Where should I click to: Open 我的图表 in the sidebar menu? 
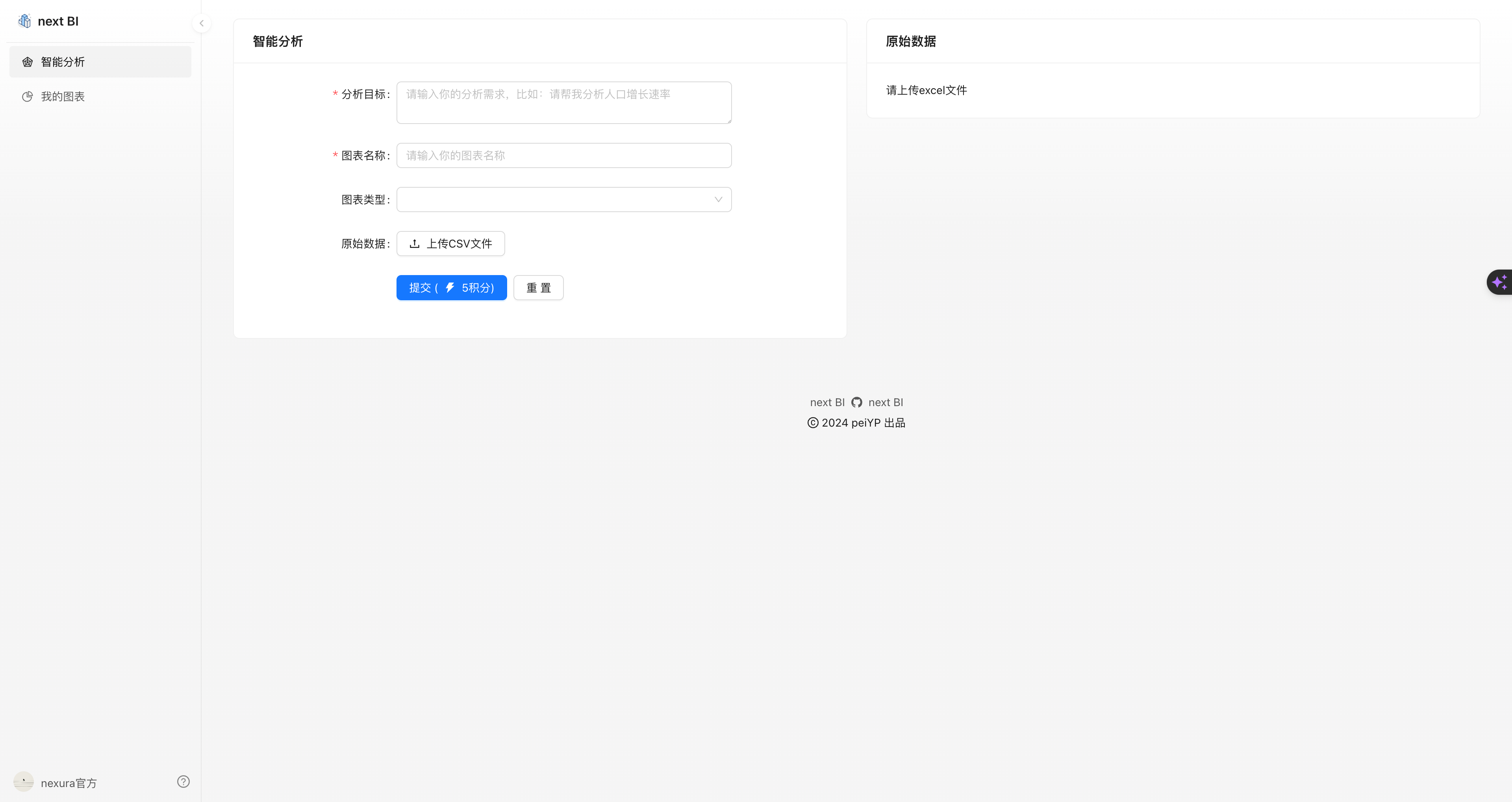[63, 97]
